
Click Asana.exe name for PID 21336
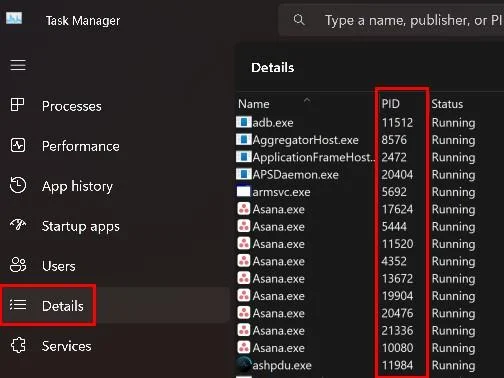point(279,331)
